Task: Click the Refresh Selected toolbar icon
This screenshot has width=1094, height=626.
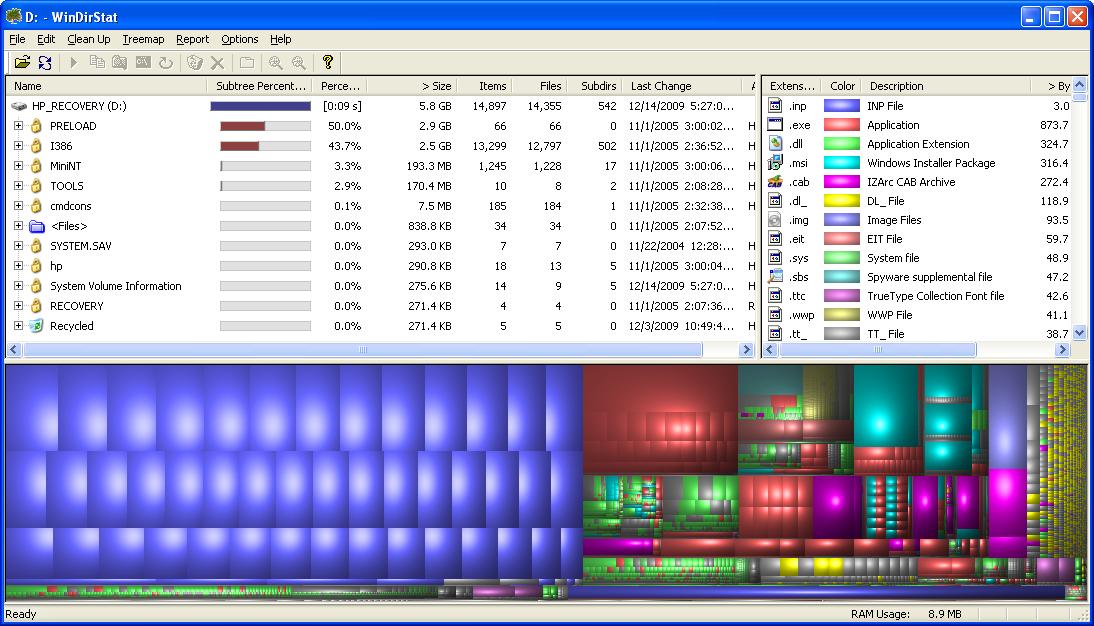Action: [166, 63]
